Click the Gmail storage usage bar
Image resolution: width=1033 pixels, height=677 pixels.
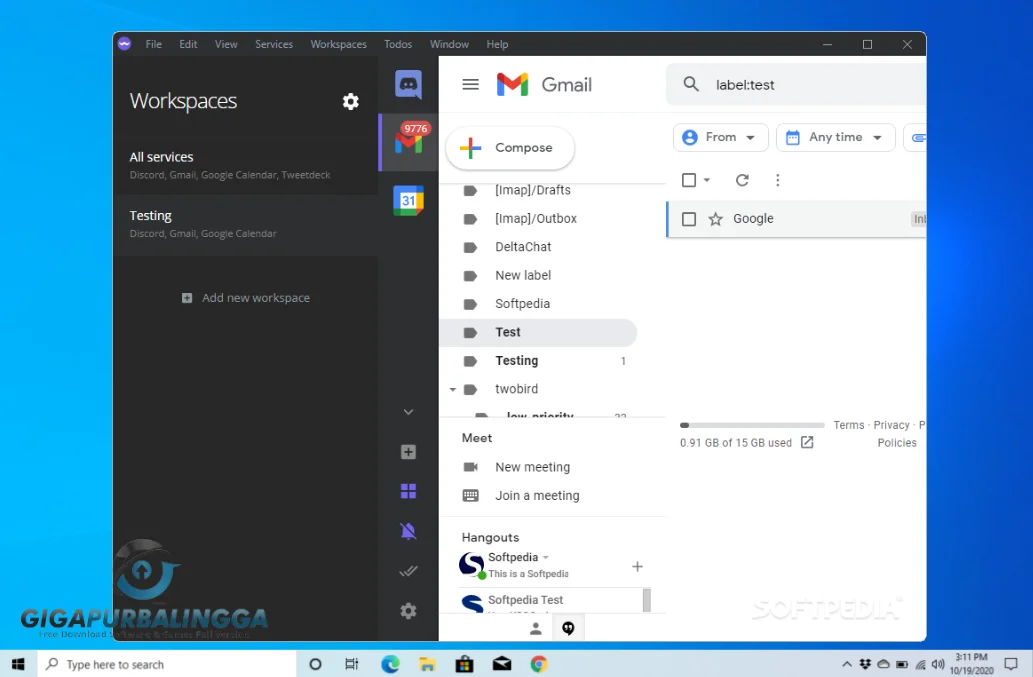(752, 425)
